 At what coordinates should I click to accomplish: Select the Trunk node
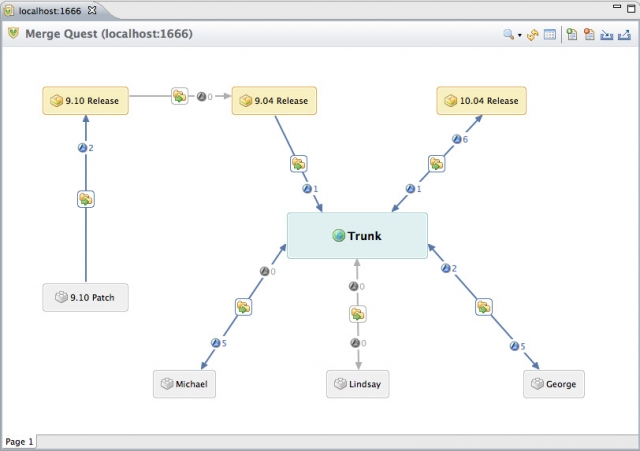[357, 236]
